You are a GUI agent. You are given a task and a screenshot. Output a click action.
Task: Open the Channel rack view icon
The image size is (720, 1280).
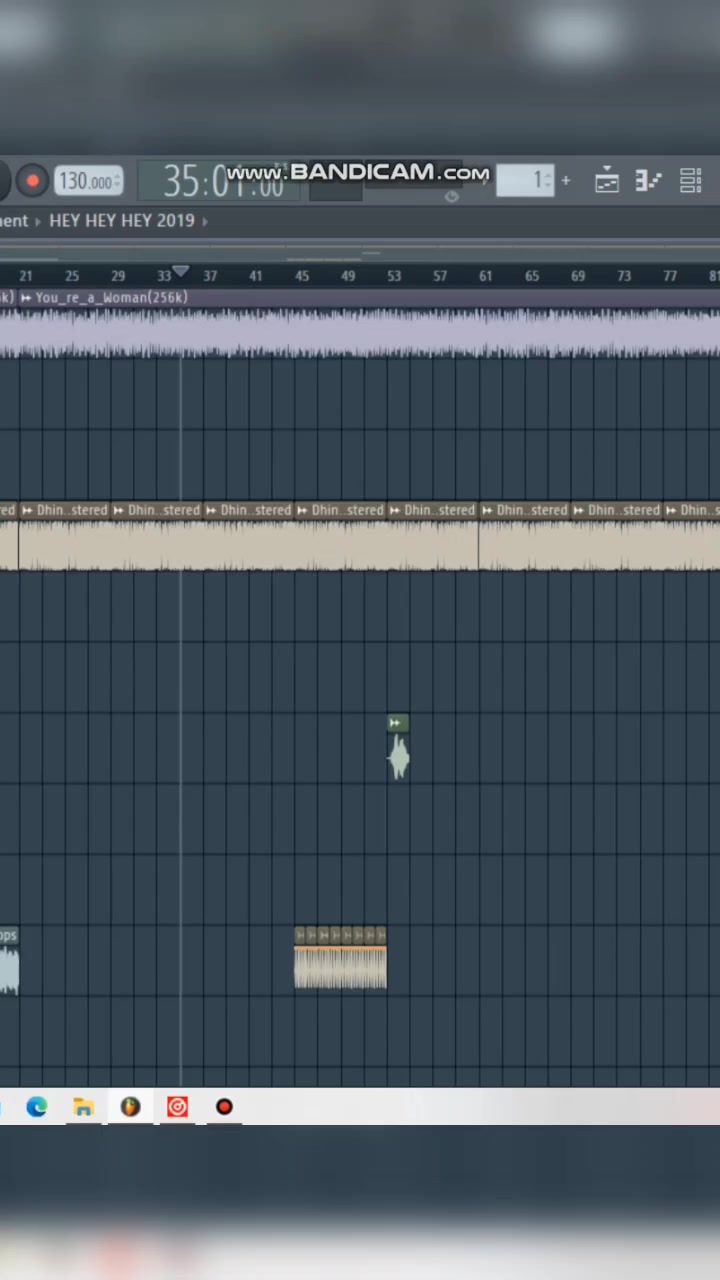point(690,181)
